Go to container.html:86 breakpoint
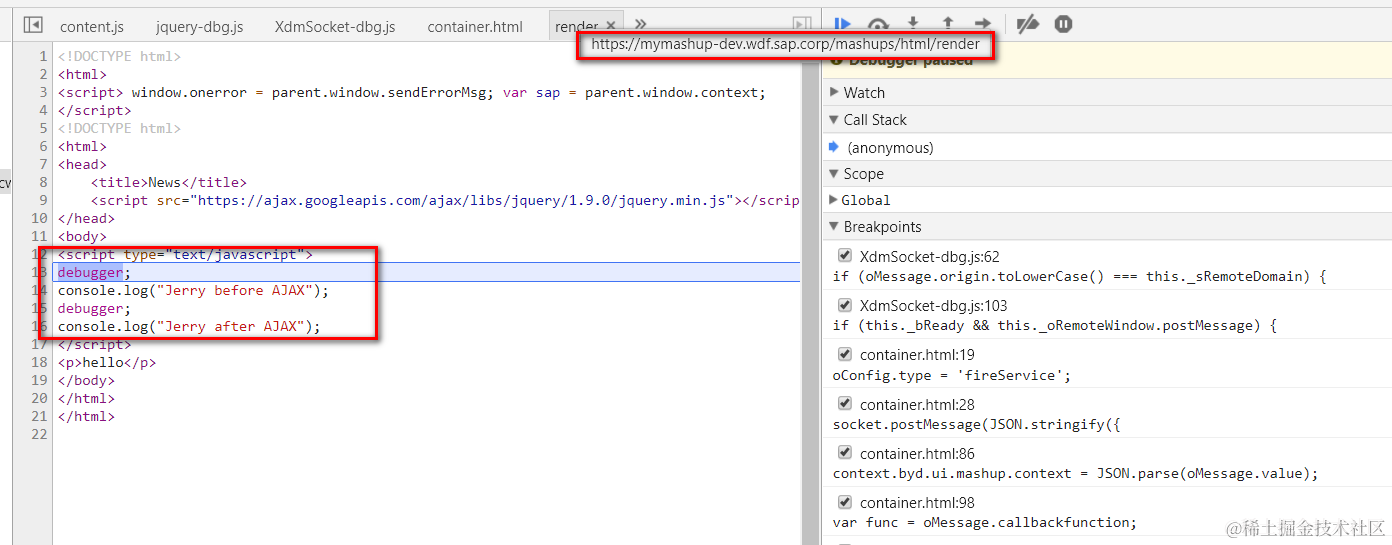This screenshot has width=1392, height=545. tap(917, 453)
